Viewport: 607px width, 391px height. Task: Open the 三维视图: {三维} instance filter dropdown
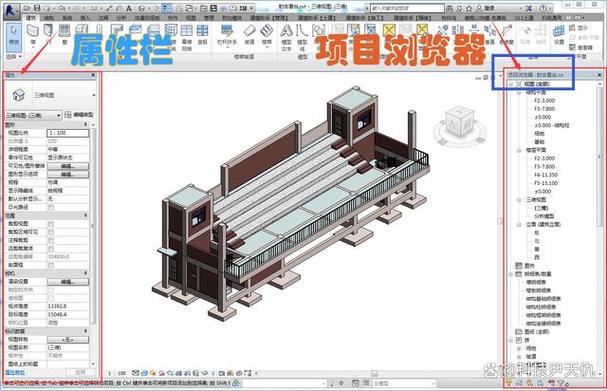33,115
